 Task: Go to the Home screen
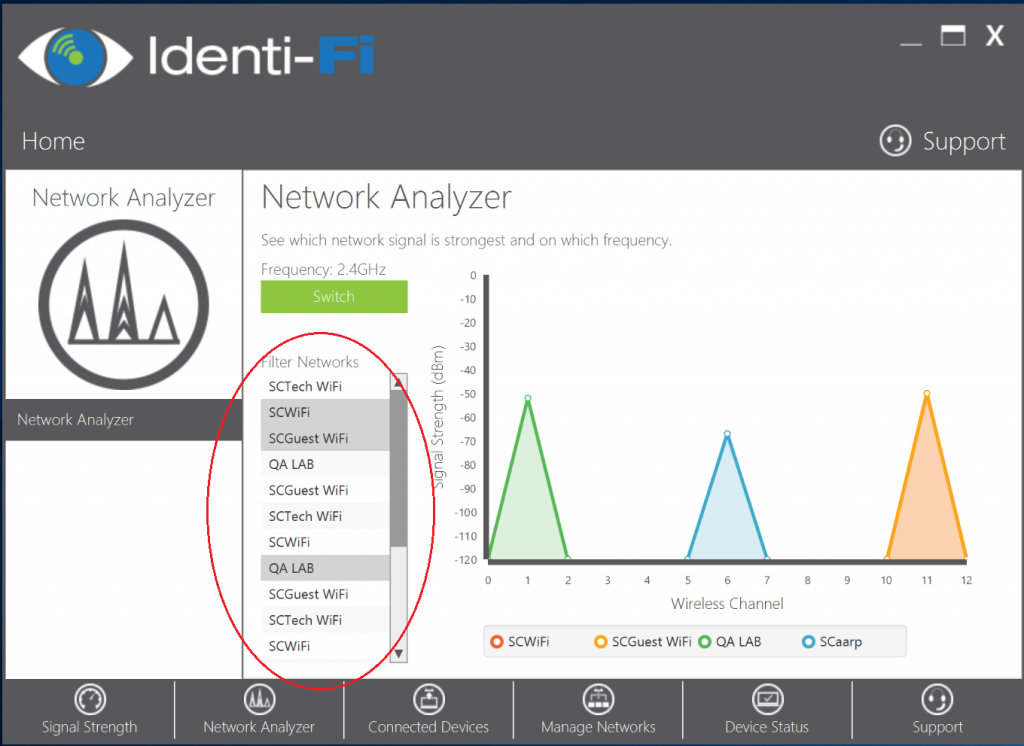point(53,141)
